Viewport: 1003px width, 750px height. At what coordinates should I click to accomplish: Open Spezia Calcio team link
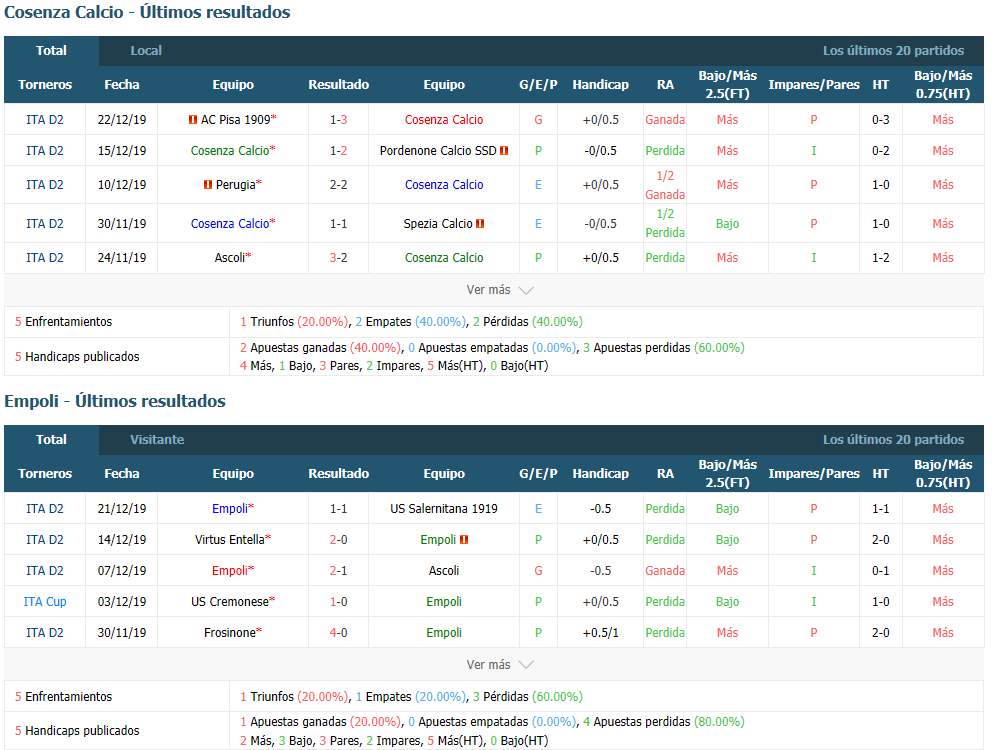pos(438,224)
